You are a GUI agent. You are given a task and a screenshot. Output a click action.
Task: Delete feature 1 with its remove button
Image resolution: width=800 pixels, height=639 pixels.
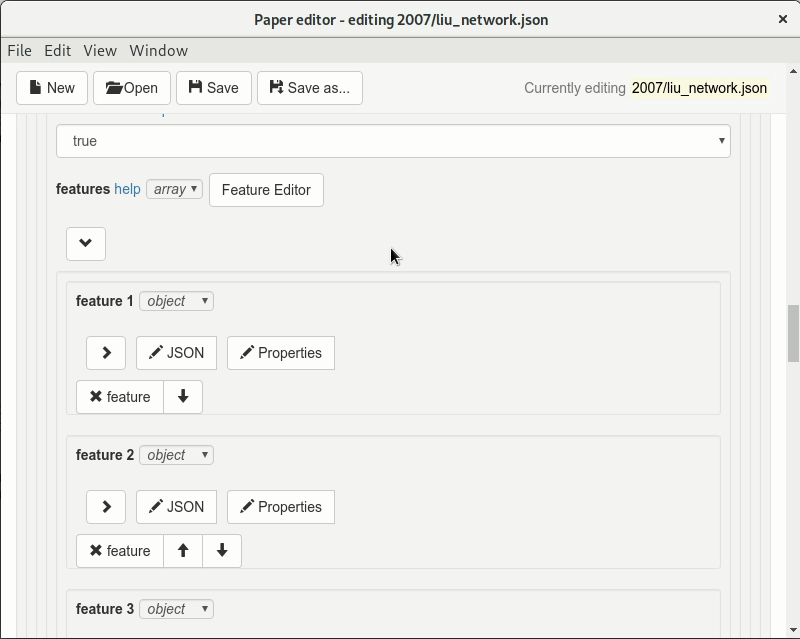click(120, 397)
